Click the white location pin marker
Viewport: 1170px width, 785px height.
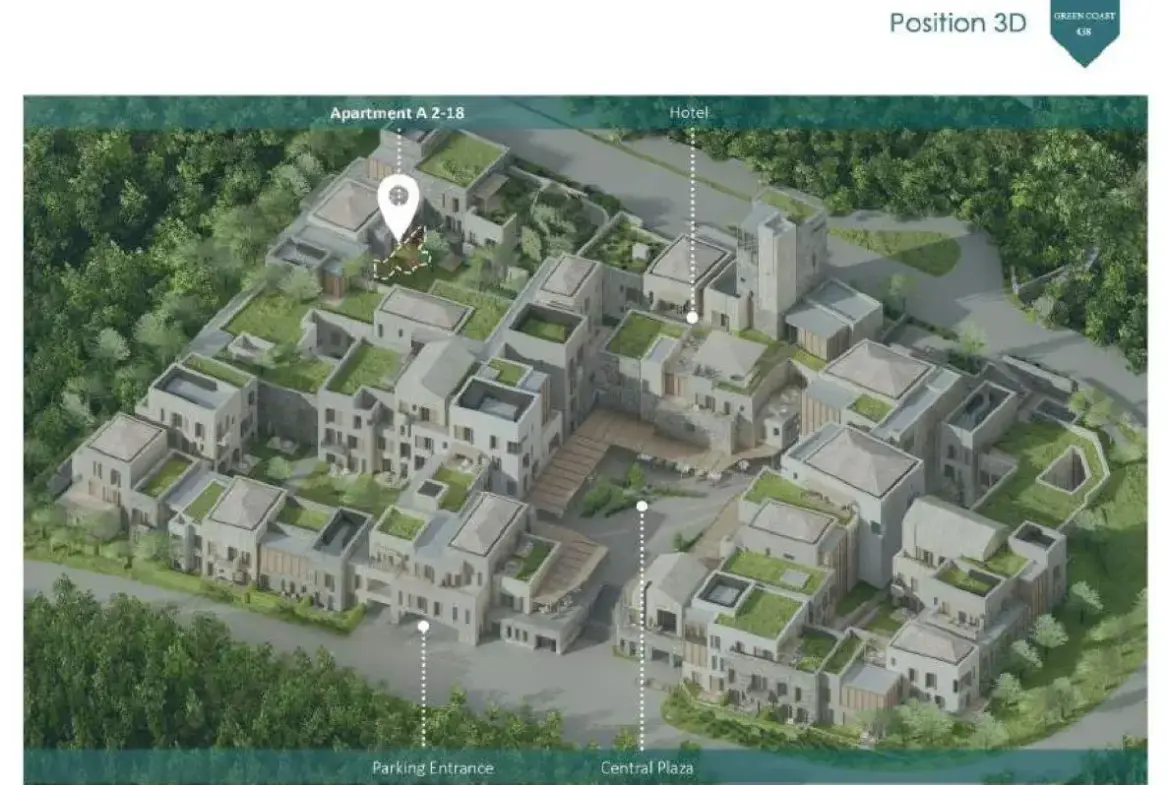pyautogui.click(x=398, y=207)
